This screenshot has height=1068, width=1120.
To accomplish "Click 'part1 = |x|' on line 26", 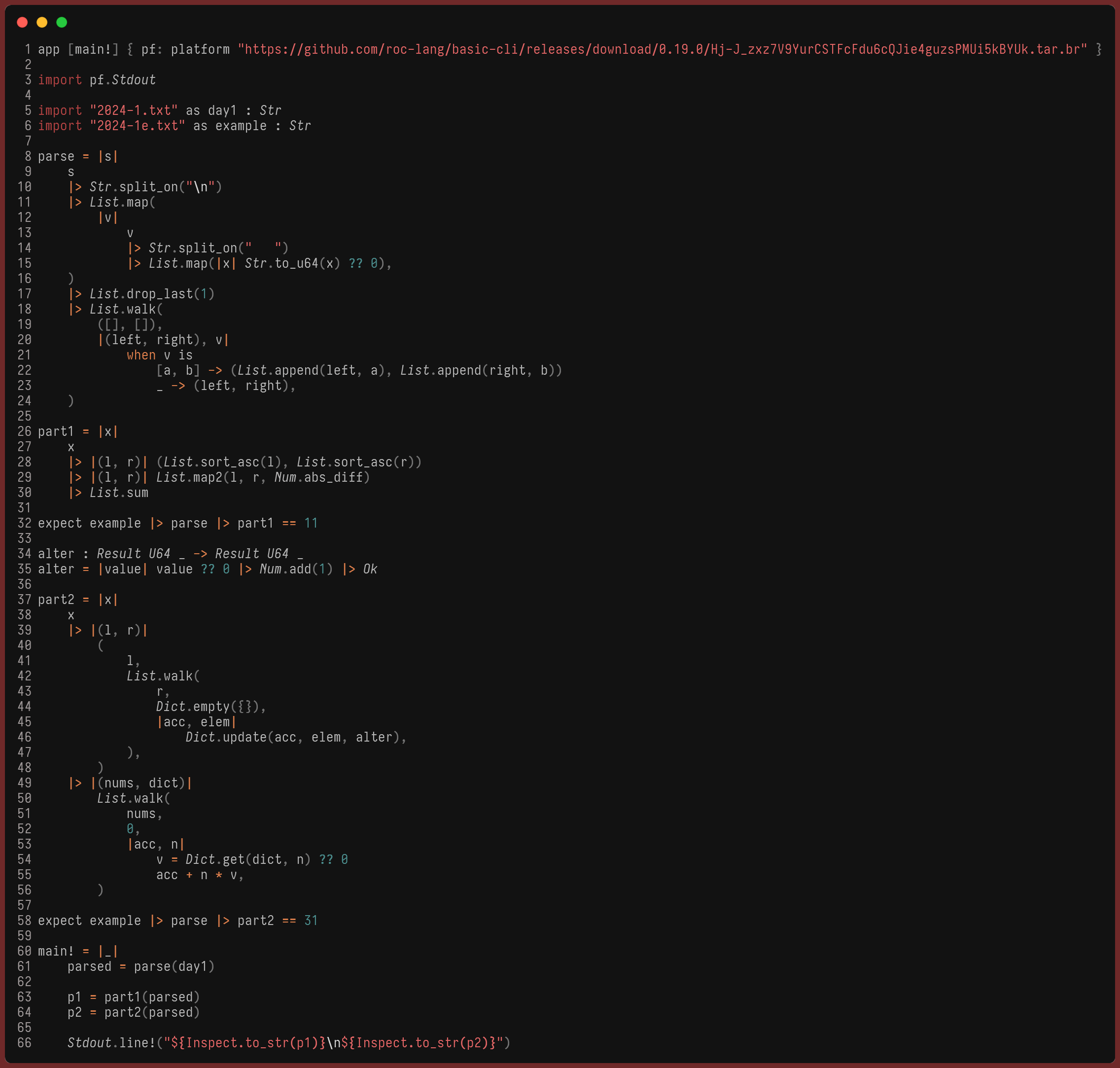I will (x=78, y=431).
